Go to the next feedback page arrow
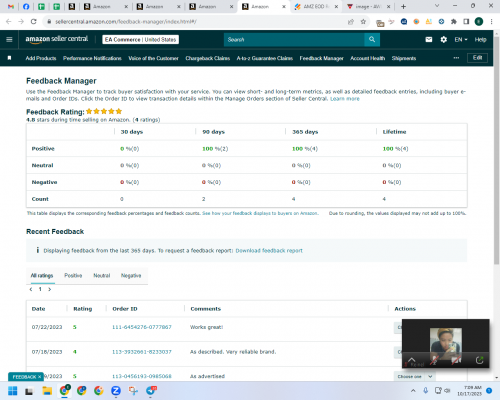This screenshot has width=500, height=400. (x=50, y=289)
